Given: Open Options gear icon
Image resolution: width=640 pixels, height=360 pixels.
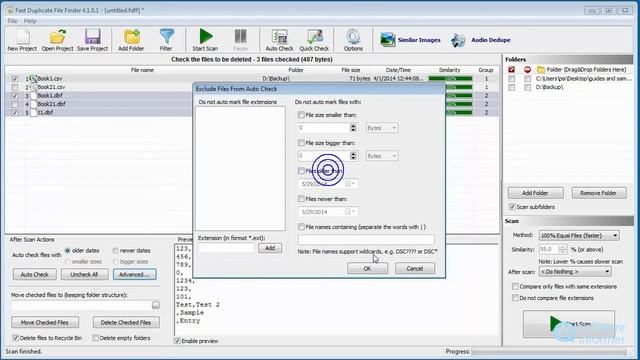Looking at the screenshot, I should point(353,40).
